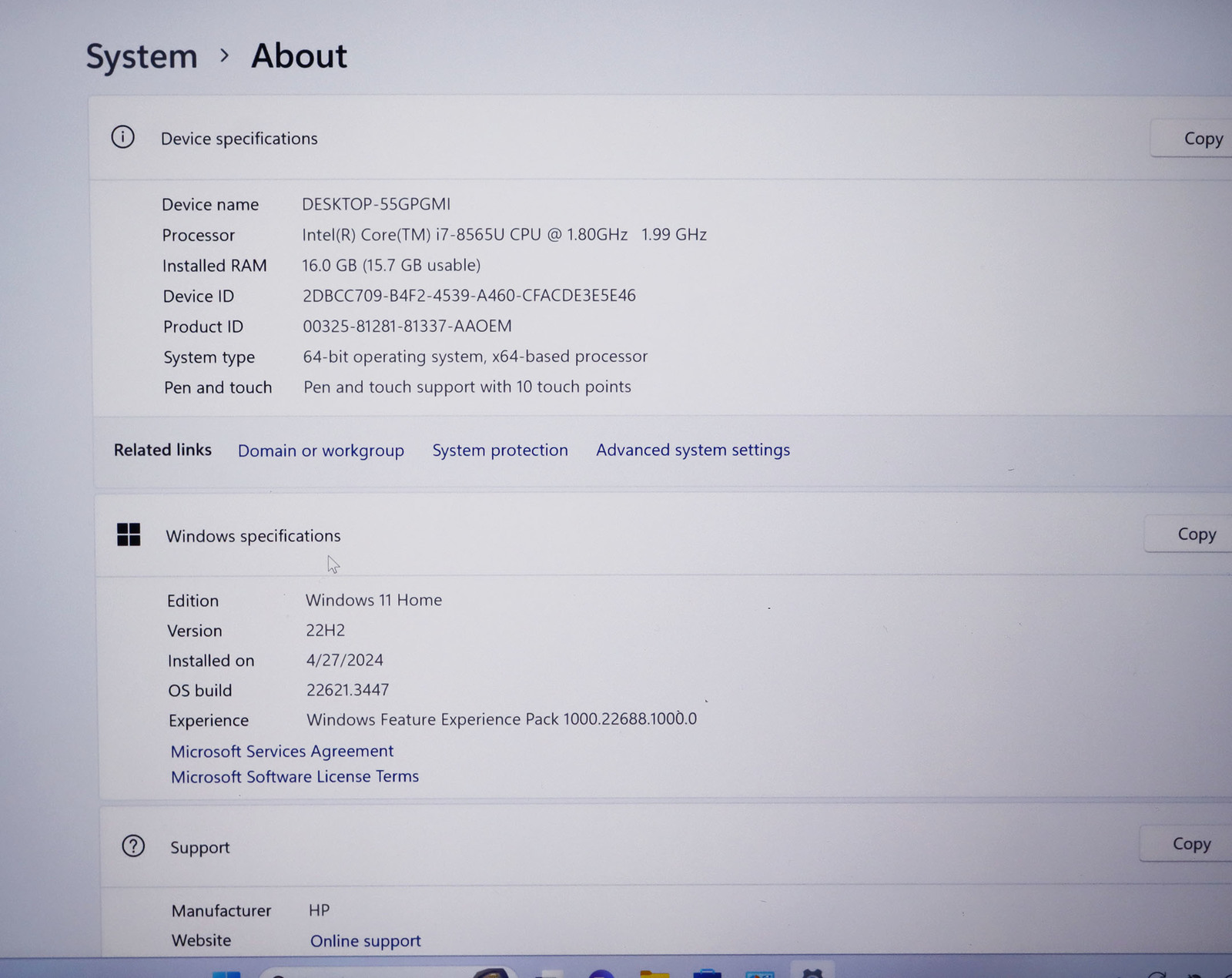The width and height of the screenshot is (1232, 978).
Task: Click the Installed on label
Action: coord(210,661)
